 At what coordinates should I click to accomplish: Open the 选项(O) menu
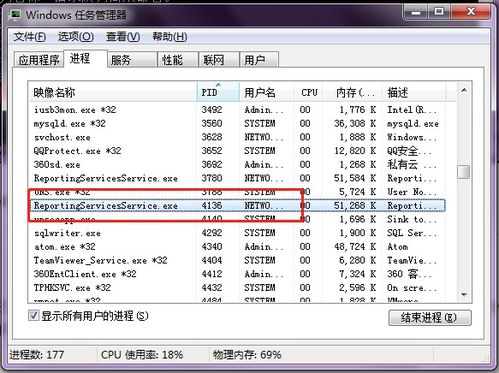pos(76,36)
